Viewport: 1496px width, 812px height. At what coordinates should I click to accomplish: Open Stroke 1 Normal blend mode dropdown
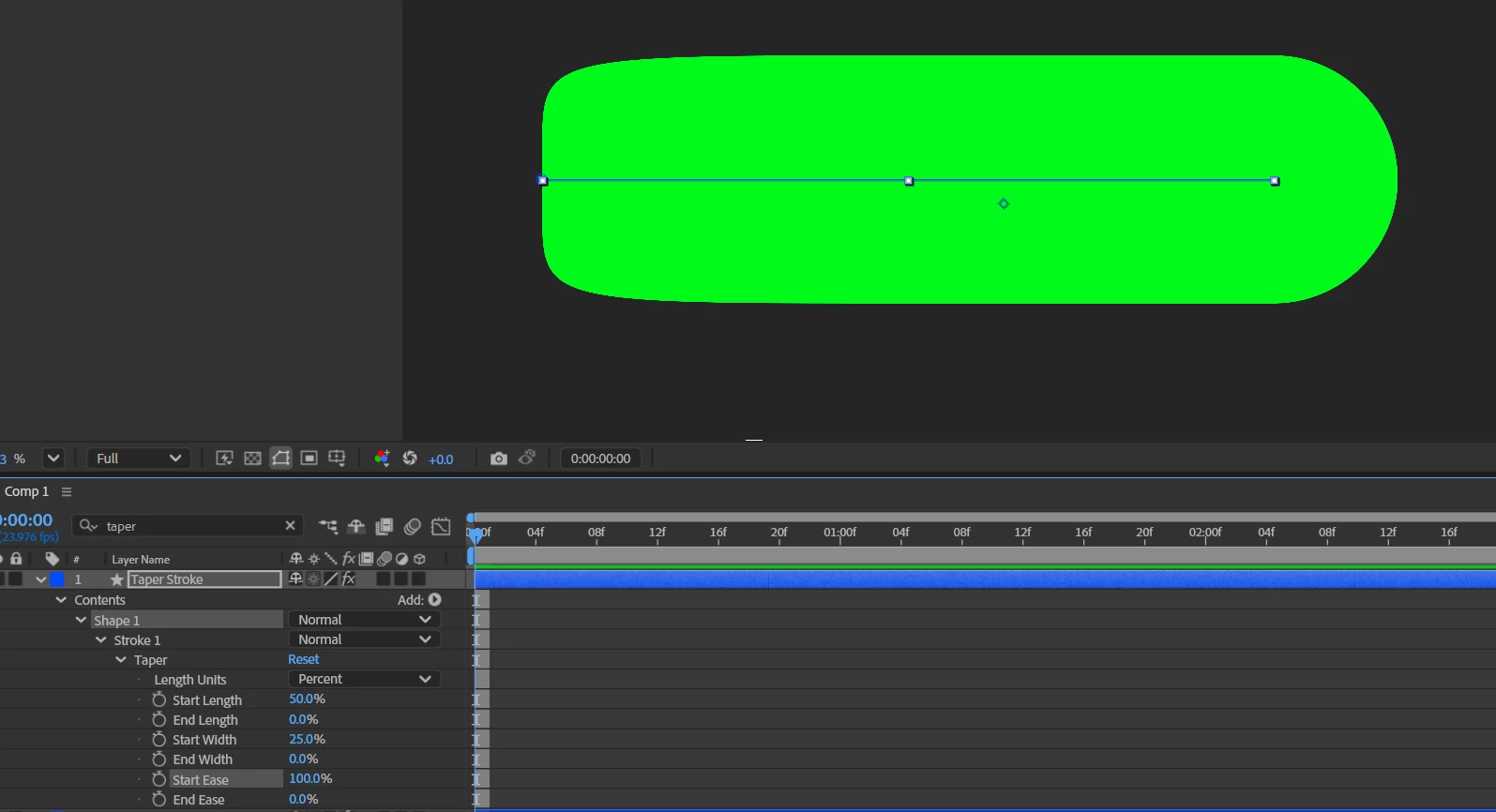click(364, 639)
